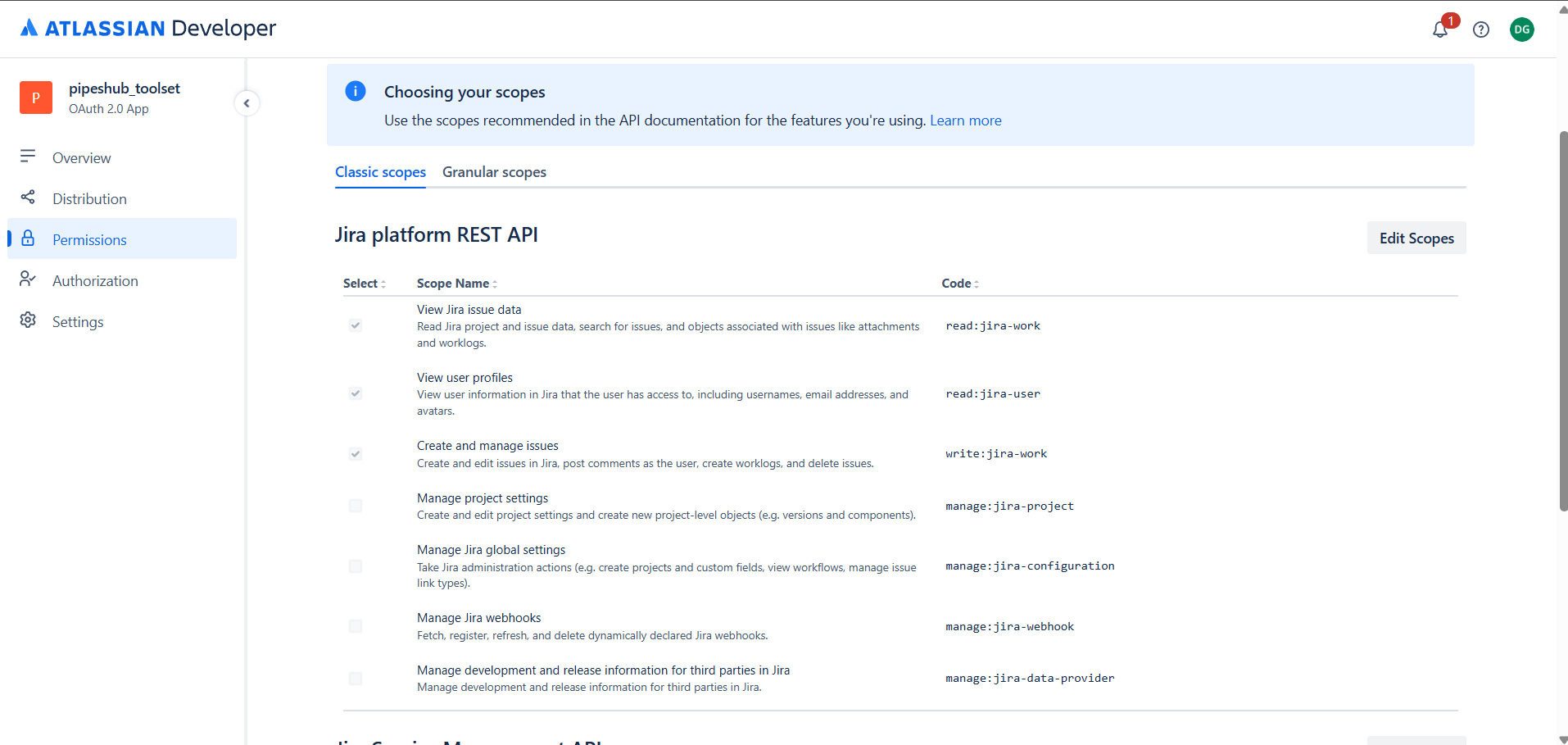Click the Manage project settings scope name
This screenshot has height=745, width=1568.
pyautogui.click(x=483, y=498)
